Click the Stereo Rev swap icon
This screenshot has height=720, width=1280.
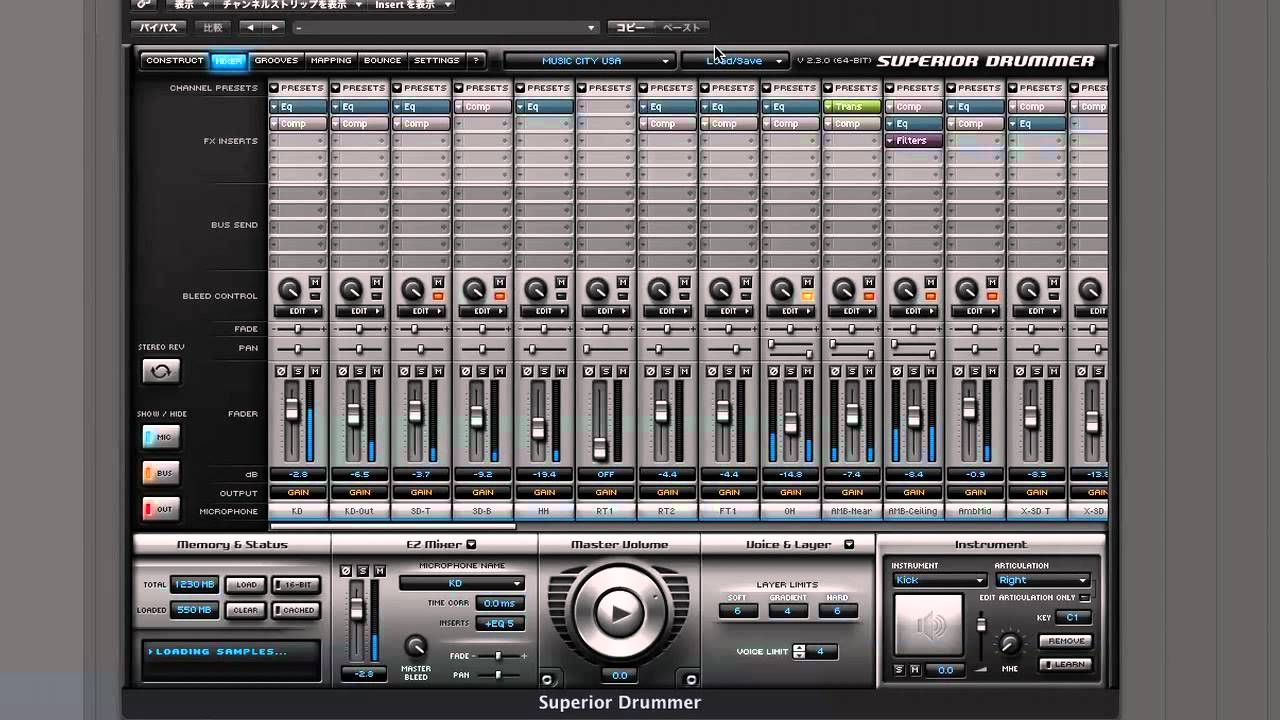point(160,371)
